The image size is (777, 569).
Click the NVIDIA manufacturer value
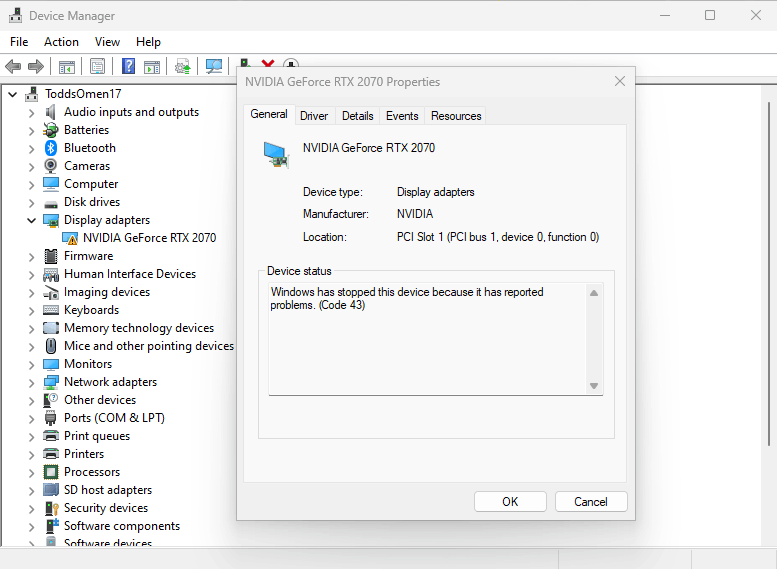point(415,214)
